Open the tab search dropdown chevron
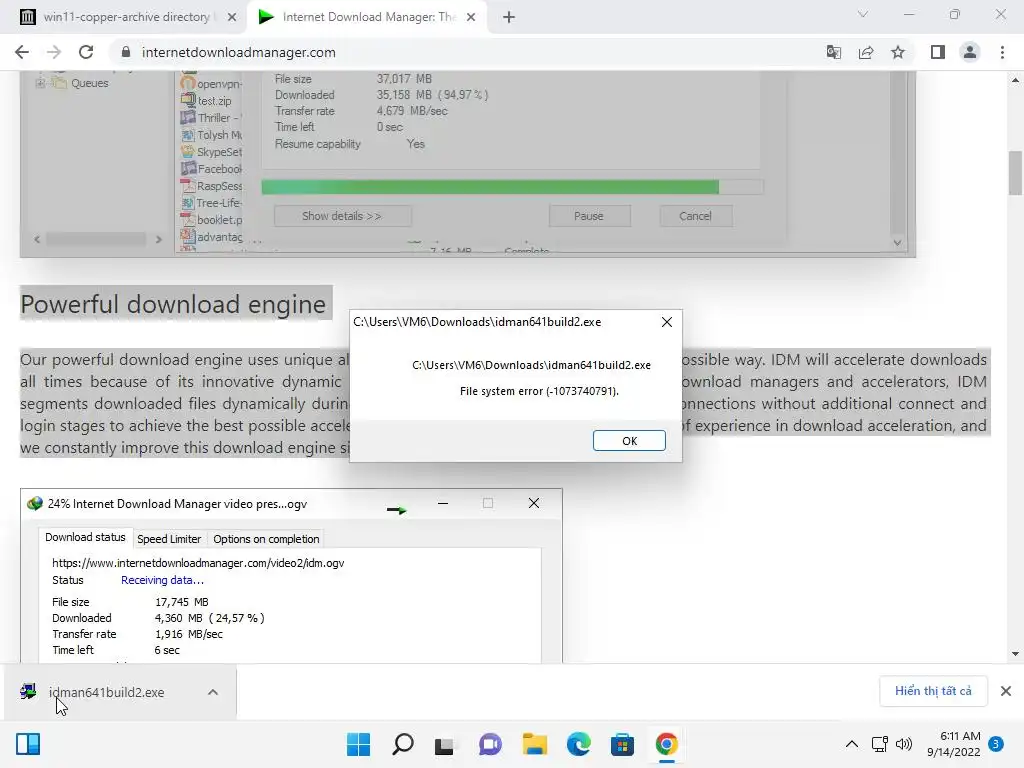Image resolution: width=1024 pixels, height=768 pixels. [x=863, y=14]
